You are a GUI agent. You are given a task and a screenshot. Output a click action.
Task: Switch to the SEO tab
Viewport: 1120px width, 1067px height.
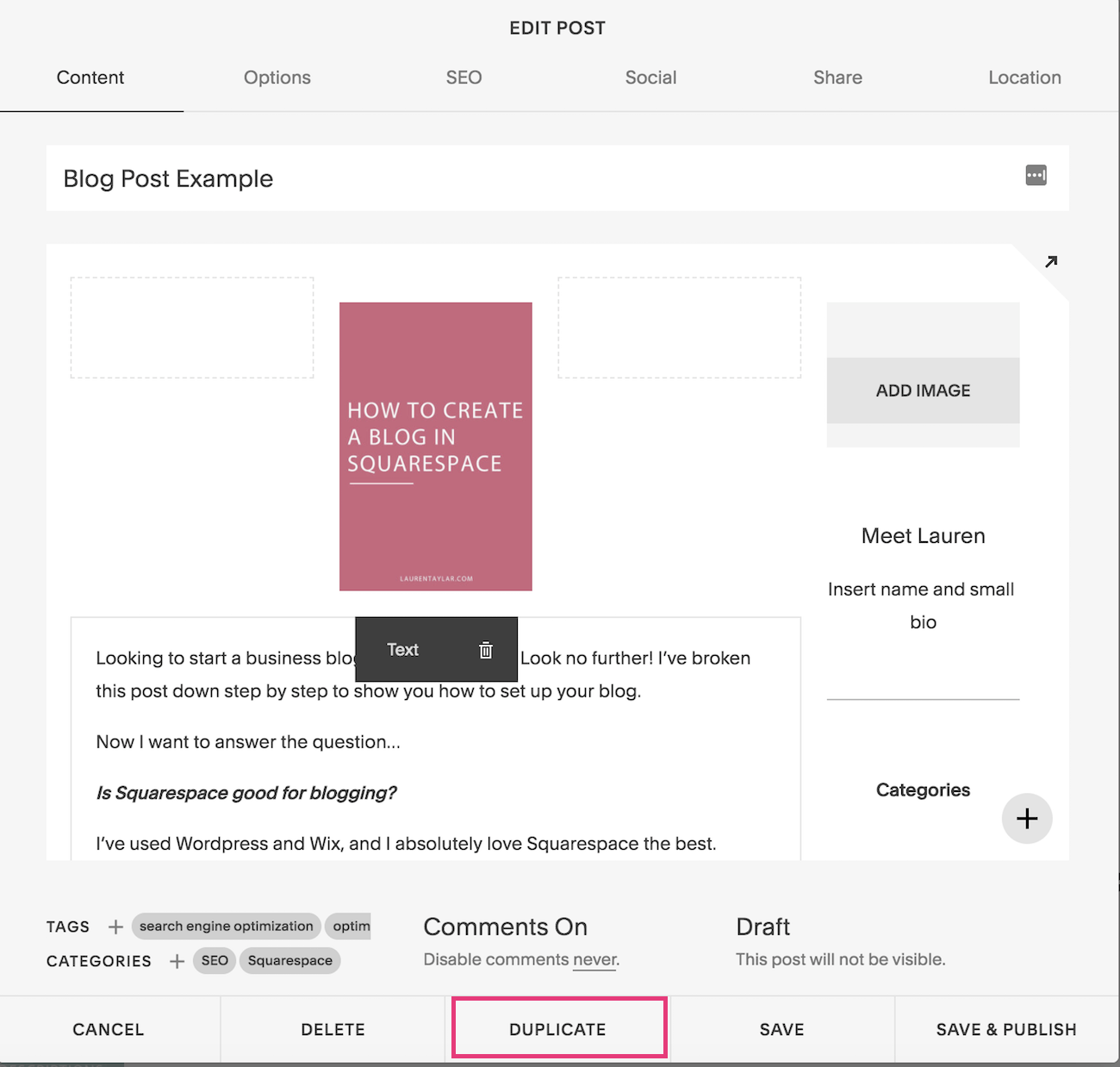(464, 78)
